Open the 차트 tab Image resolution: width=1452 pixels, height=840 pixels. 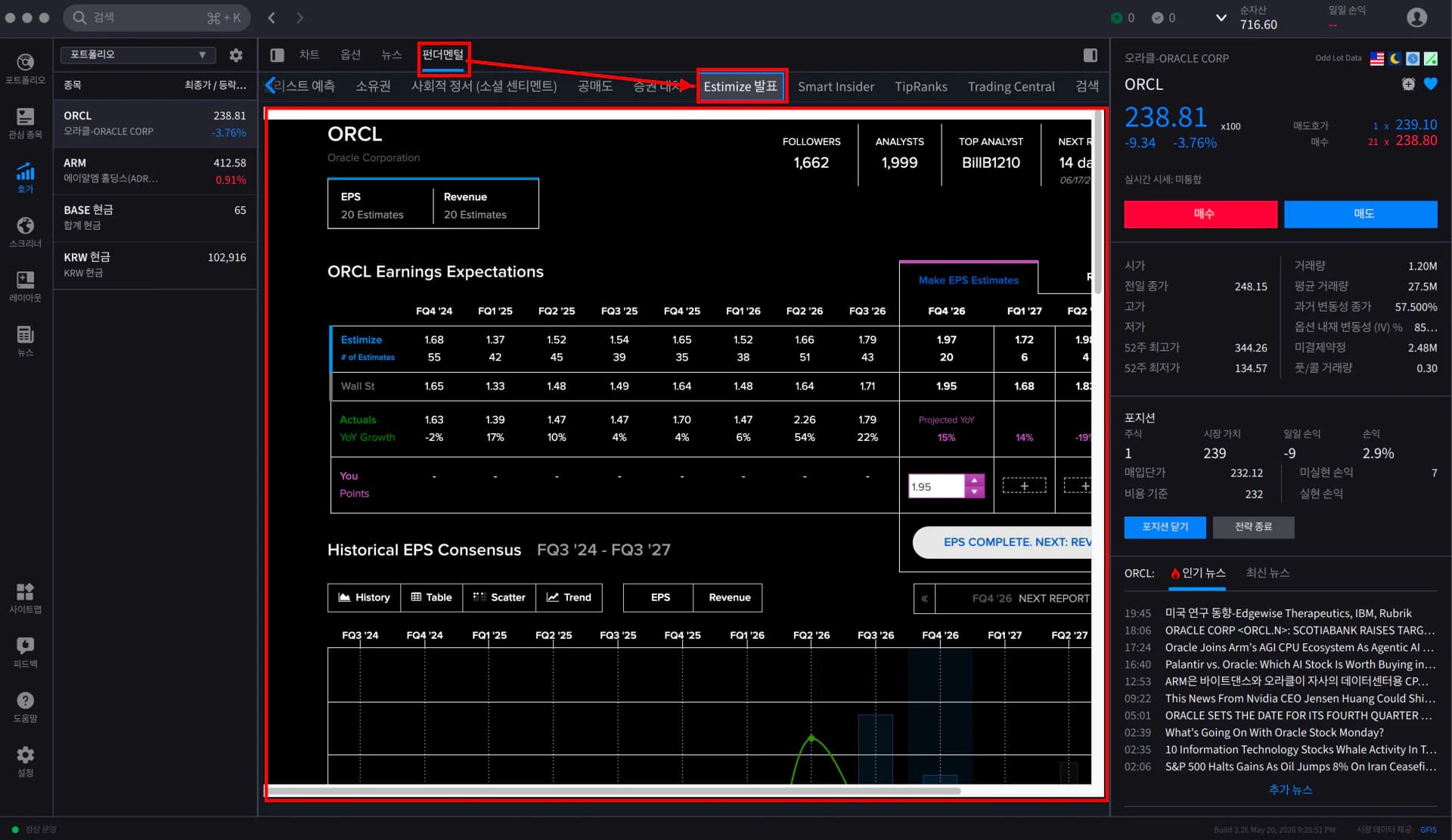click(x=309, y=54)
